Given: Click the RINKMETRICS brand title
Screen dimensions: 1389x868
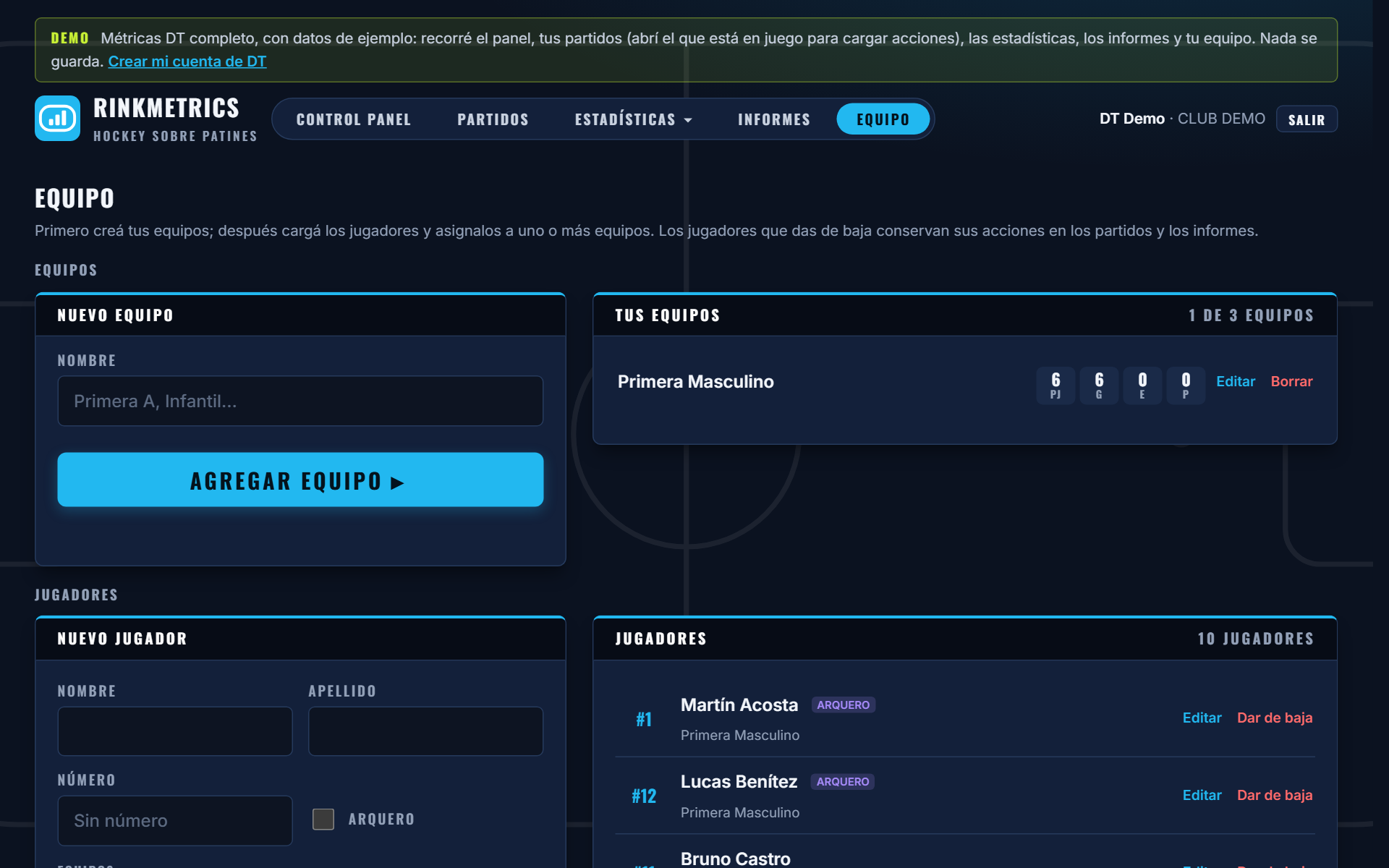Looking at the screenshot, I should click(x=166, y=109).
